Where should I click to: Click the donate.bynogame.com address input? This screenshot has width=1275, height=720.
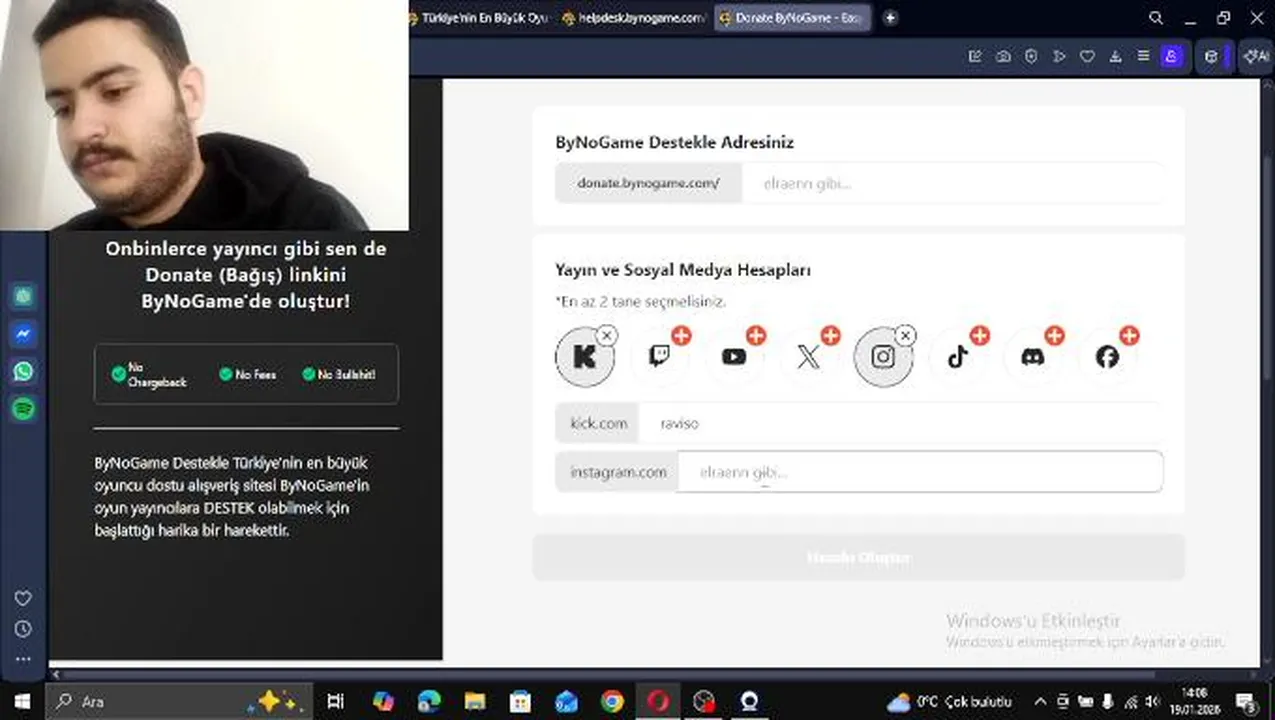click(x=953, y=184)
